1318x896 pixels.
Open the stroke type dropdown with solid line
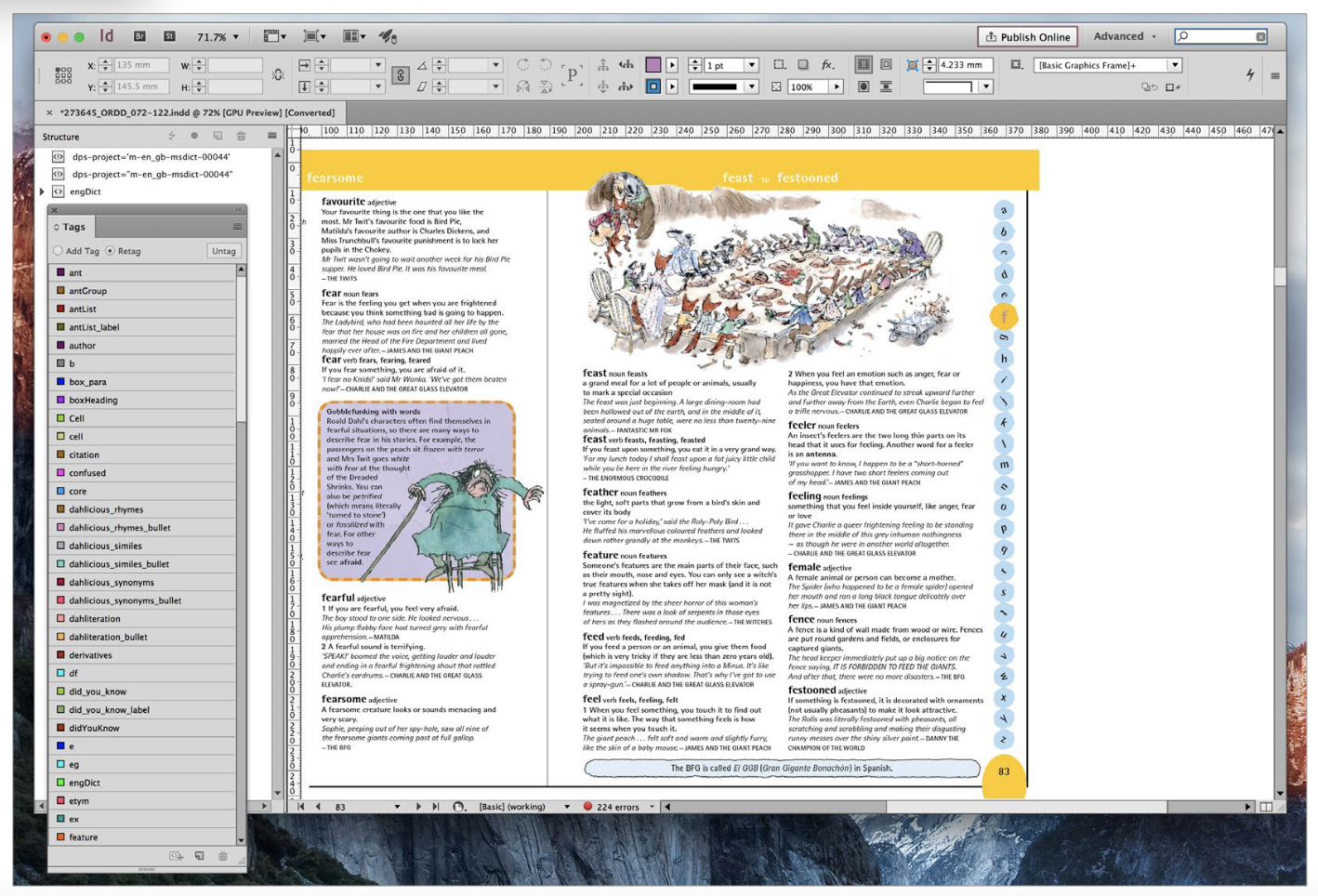pyautogui.click(x=751, y=86)
